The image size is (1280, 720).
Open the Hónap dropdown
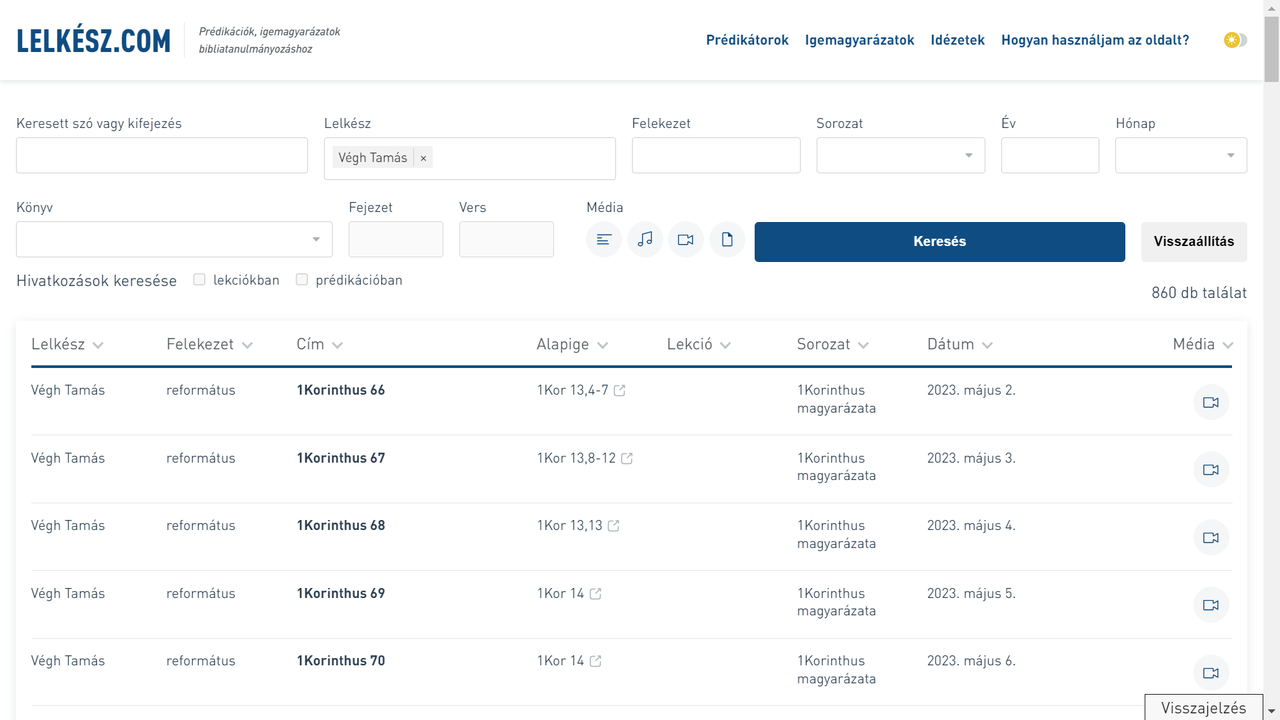tap(1181, 155)
